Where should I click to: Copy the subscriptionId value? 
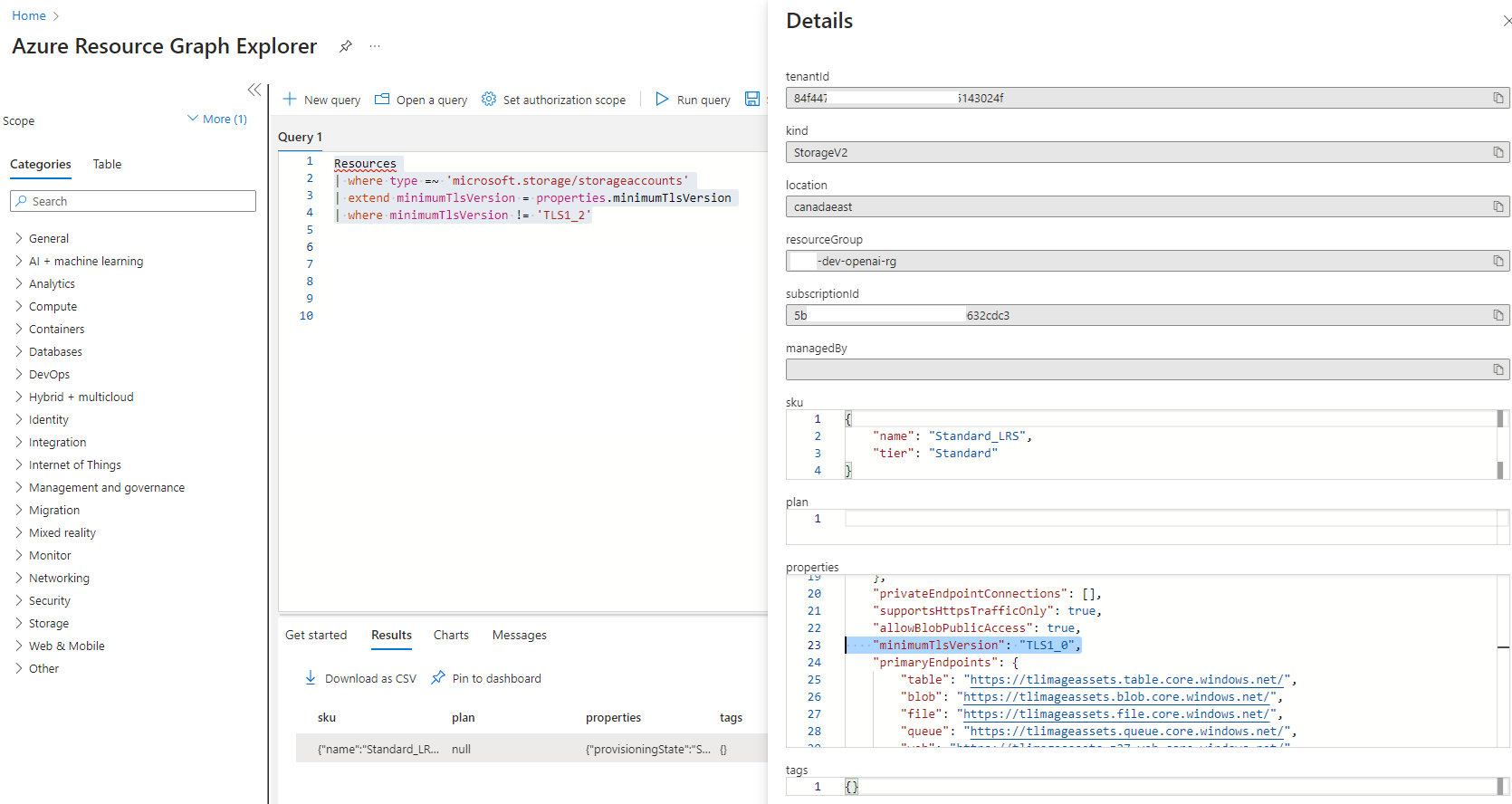coord(1498,315)
